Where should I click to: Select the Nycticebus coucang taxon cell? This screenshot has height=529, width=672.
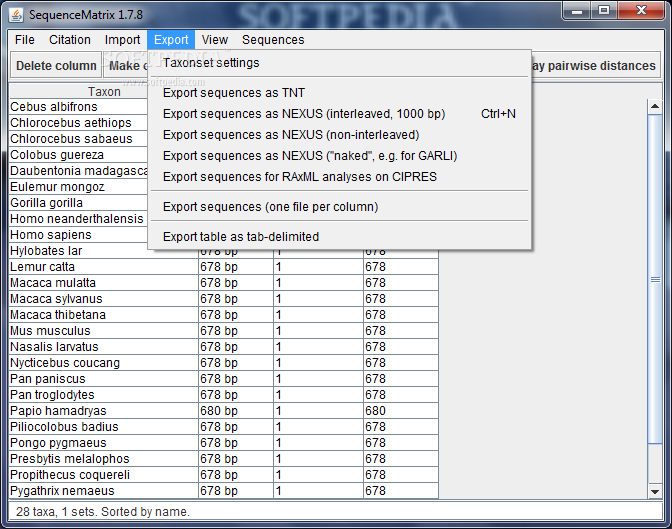pyautogui.click(x=104, y=363)
